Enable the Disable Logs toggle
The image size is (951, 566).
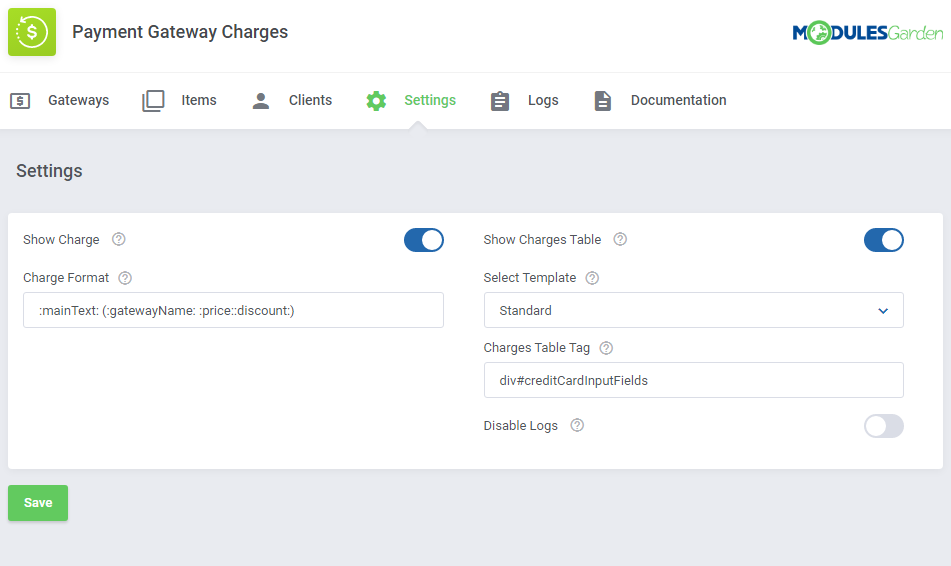pyautogui.click(x=884, y=426)
